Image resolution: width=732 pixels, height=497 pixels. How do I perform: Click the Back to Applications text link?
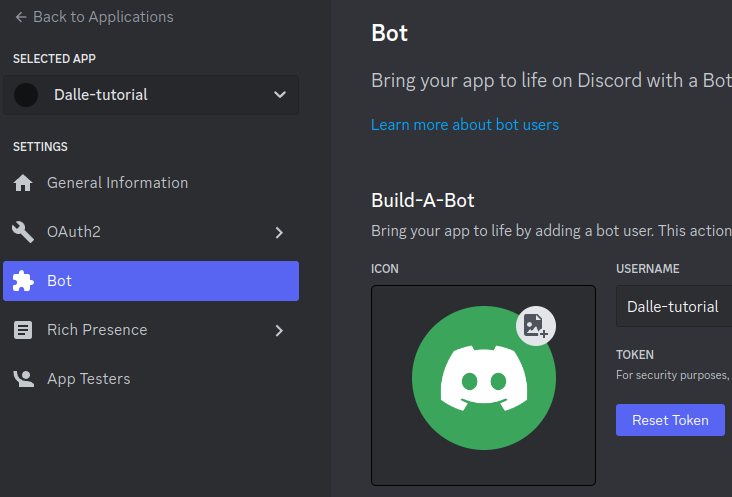(103, 17)
